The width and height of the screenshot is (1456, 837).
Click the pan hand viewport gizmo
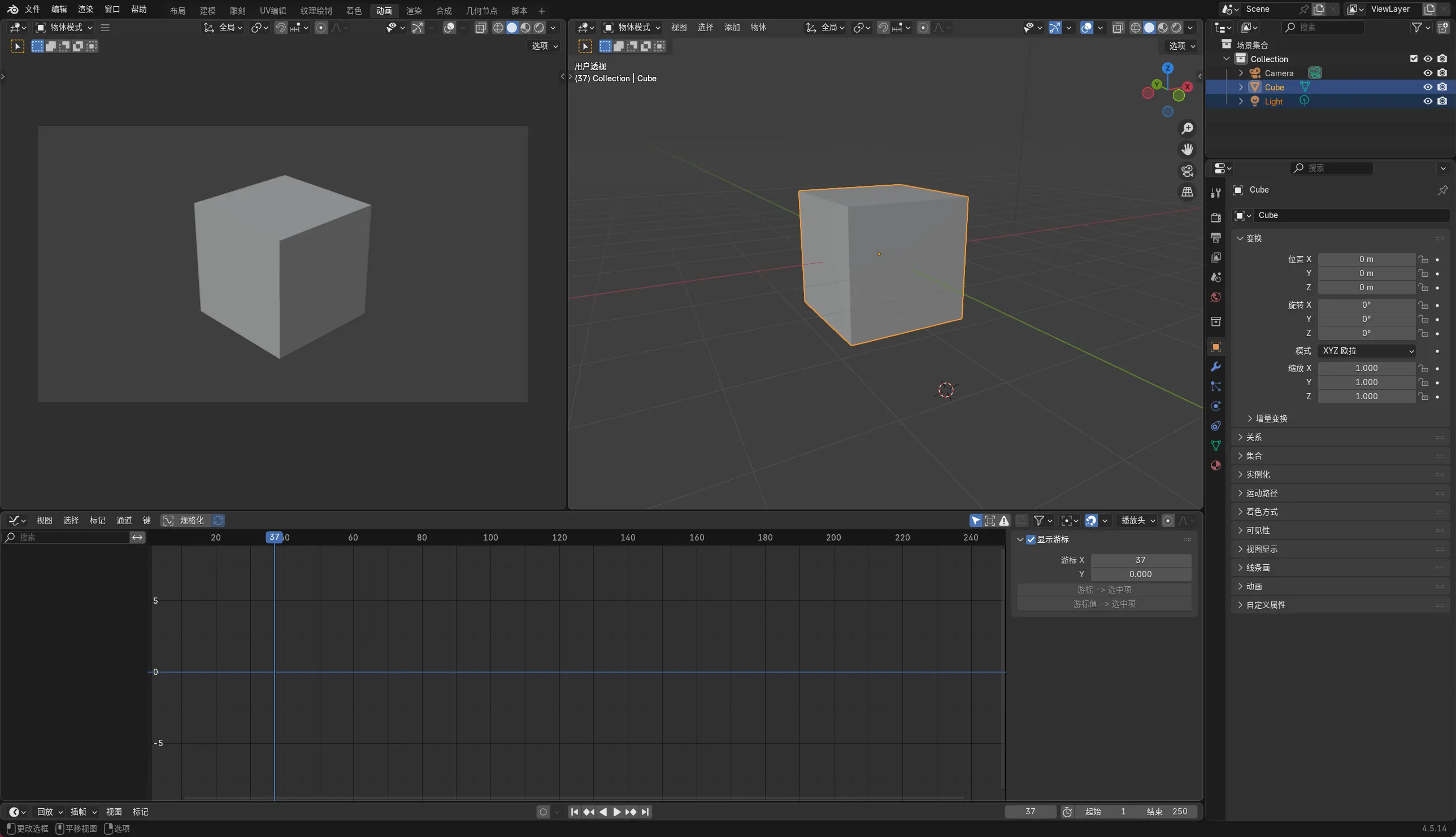1187,150
